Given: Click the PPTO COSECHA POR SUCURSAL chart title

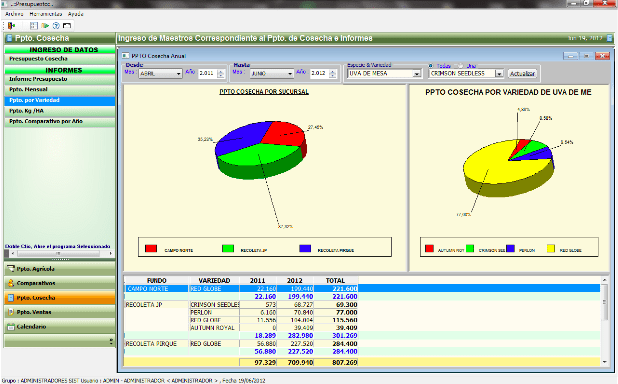Looking at the screenshot, I should pos(264,91).
